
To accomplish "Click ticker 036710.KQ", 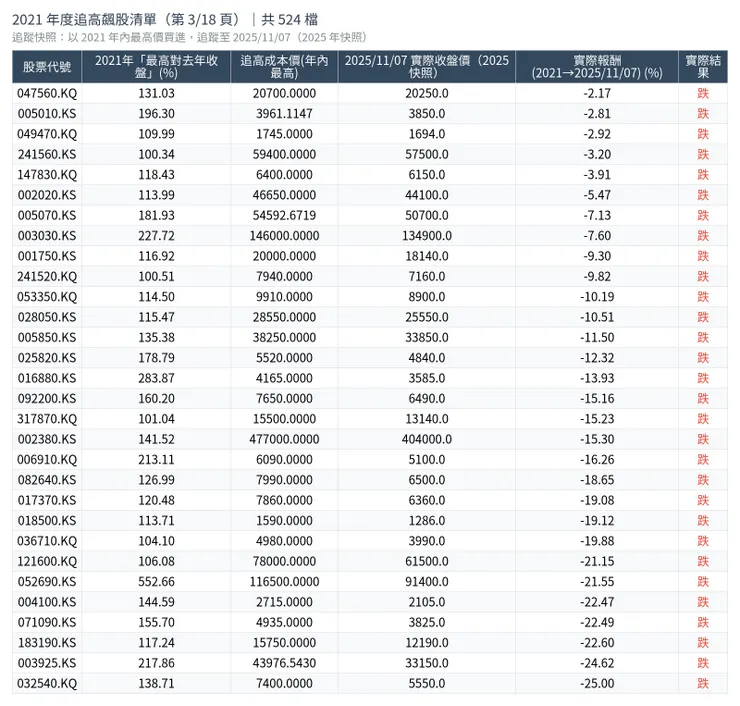I will pos(47,541).
